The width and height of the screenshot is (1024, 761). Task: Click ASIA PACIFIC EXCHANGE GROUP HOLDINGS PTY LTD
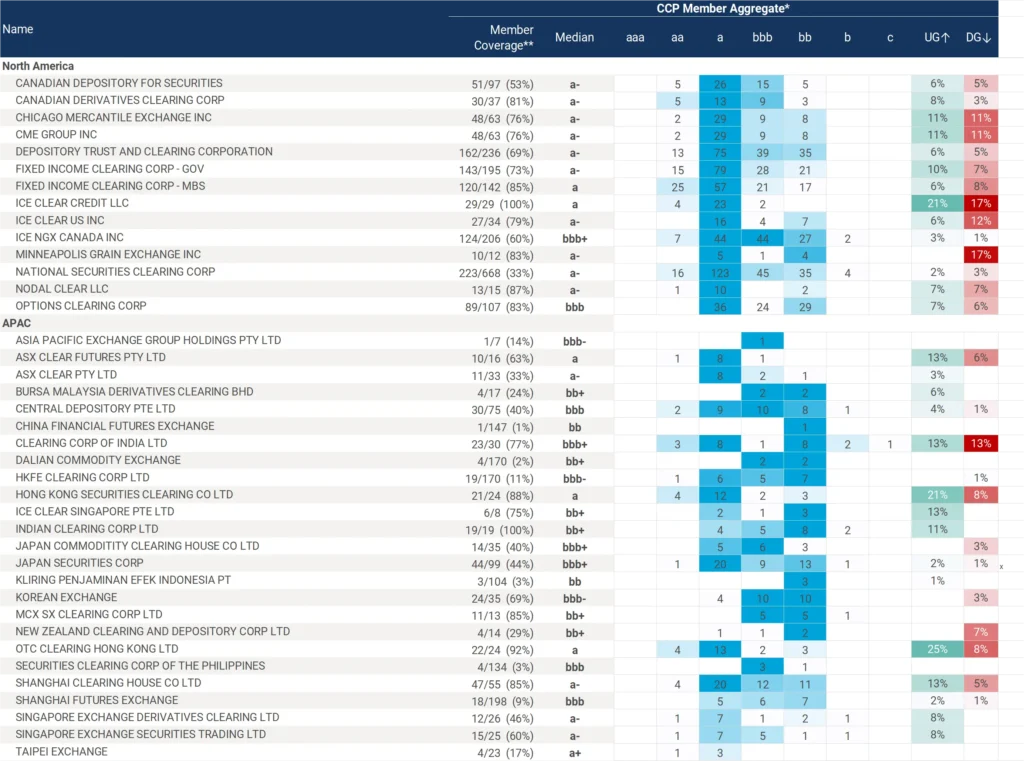pyautogui.click(x=148, y=340)
